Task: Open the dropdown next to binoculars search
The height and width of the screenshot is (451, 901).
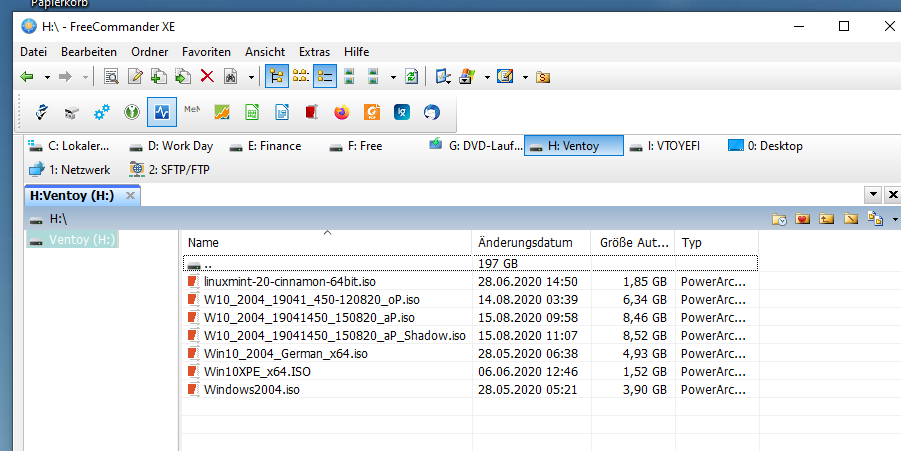Action: (251, 77)
